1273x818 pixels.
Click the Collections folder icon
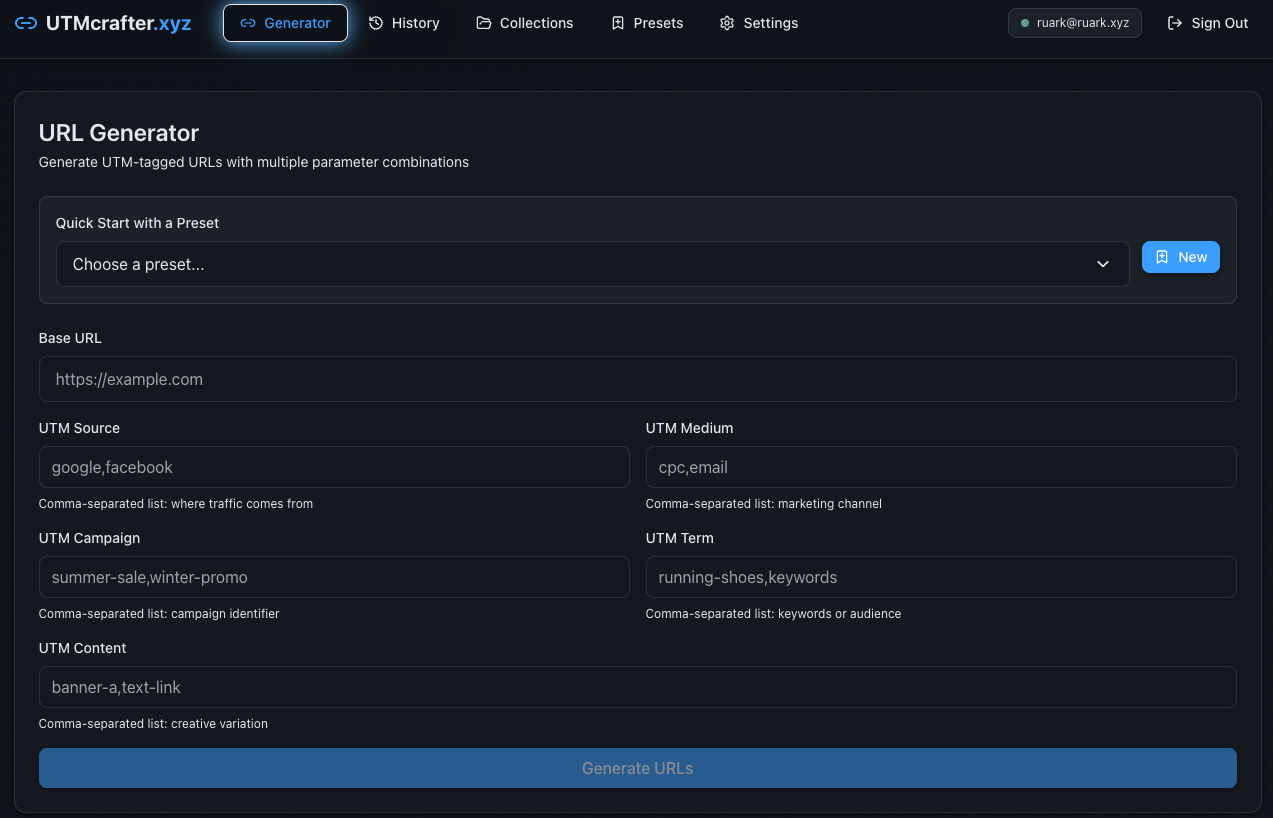point(483,22)
